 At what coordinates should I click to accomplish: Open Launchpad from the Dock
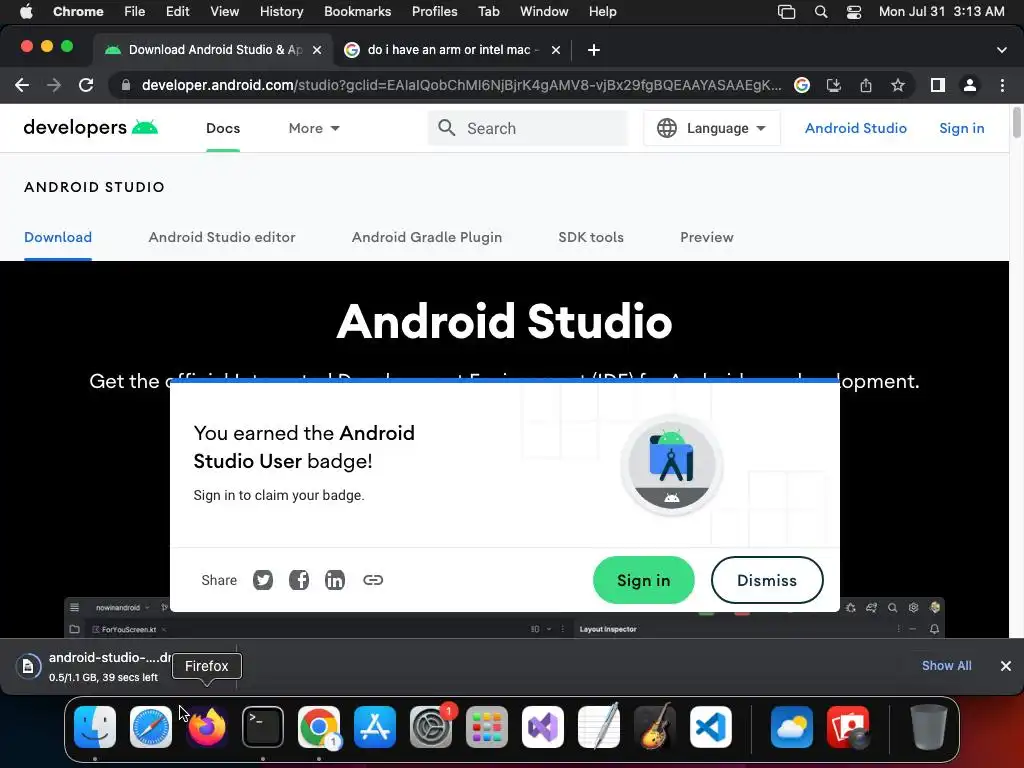tap(487, 727)
